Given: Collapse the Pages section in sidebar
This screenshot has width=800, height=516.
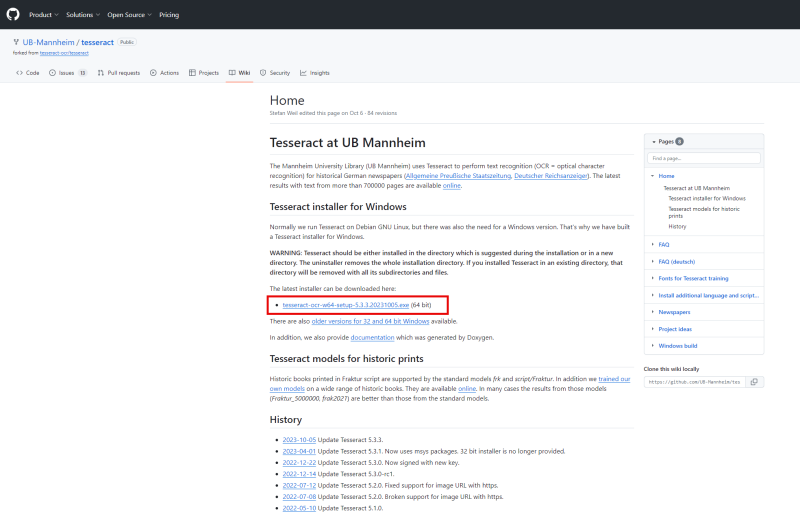Looking at the screenshot, I should (x=653, y=142).
